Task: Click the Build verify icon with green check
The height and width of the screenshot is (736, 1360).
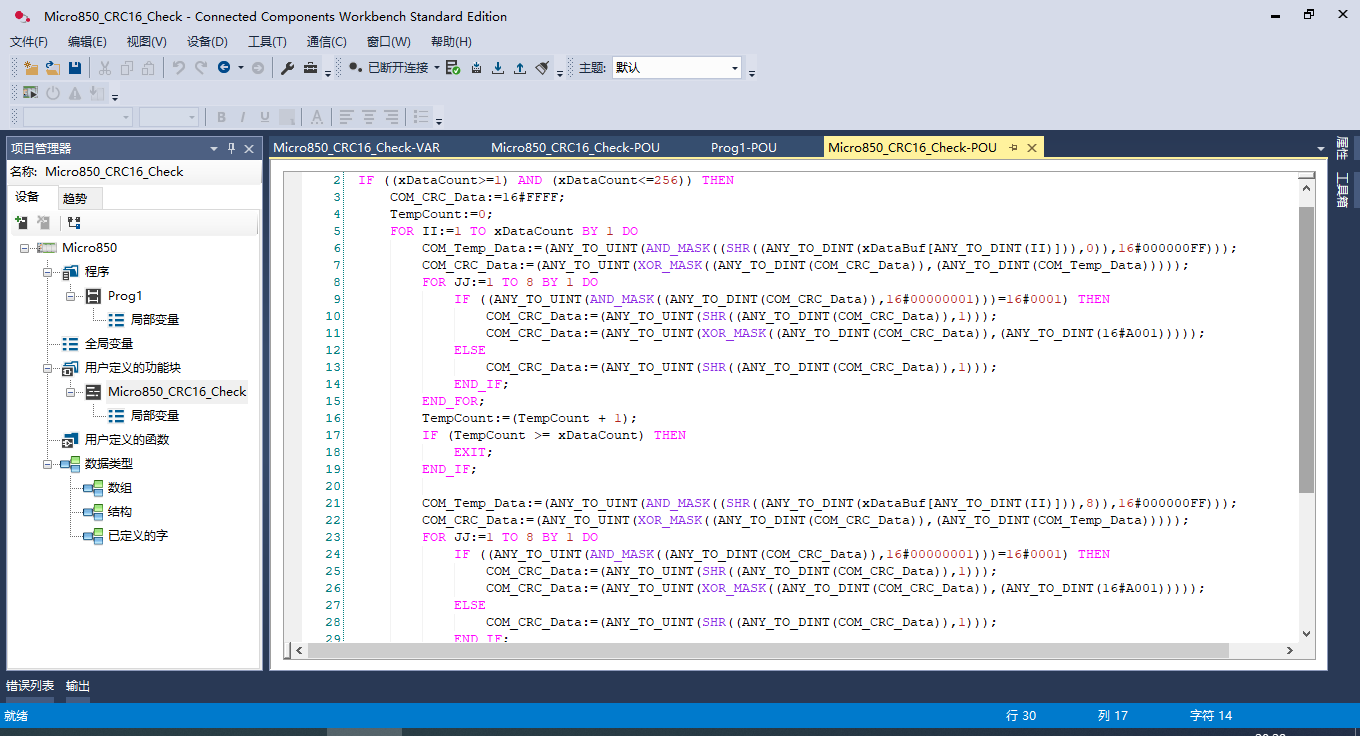Action: [453, 68]
